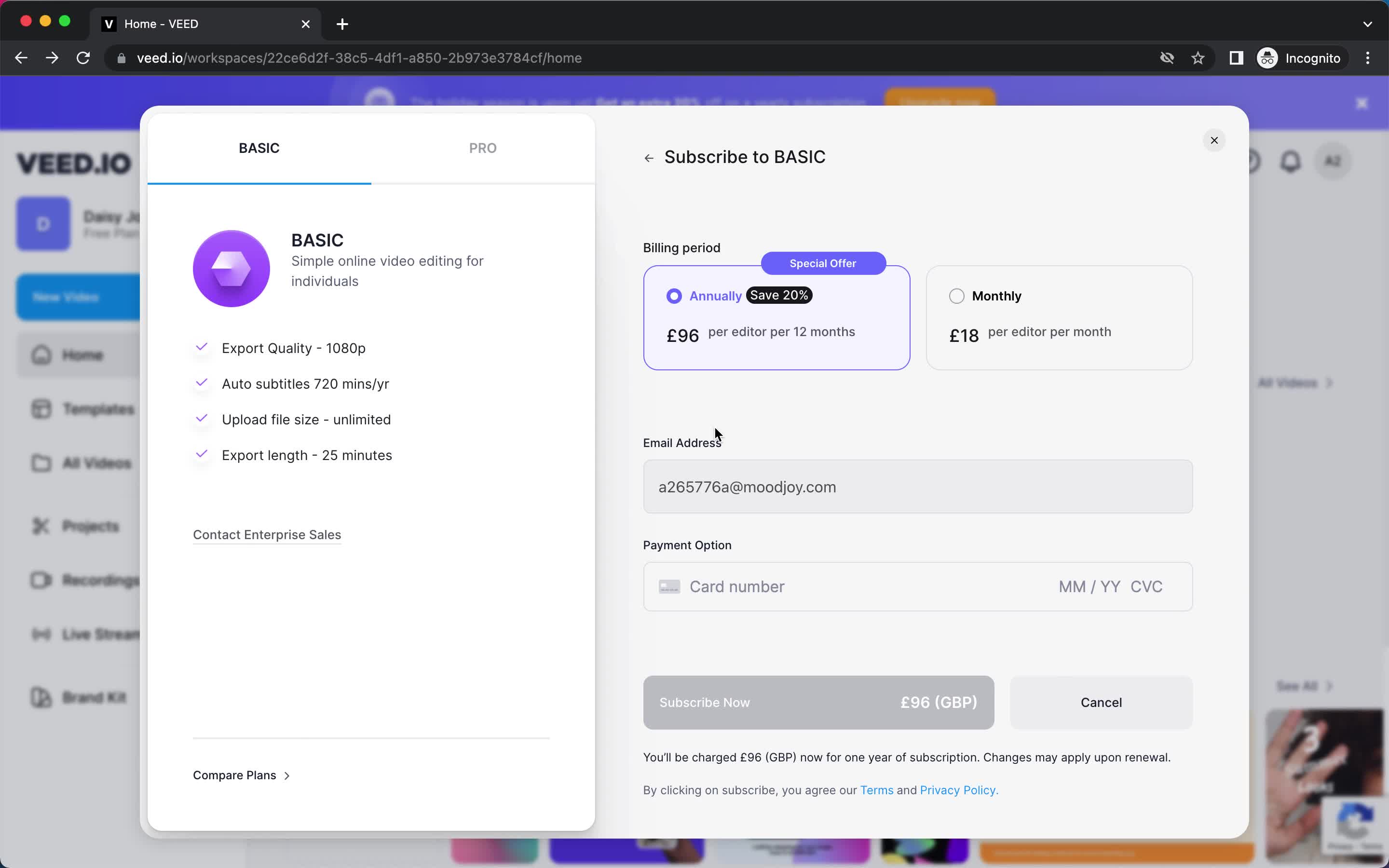Image resolution: width=1389 pixels, height=868 pixels.
Task: Click the Projects scissors icon
Action: (x=41, y=526)
